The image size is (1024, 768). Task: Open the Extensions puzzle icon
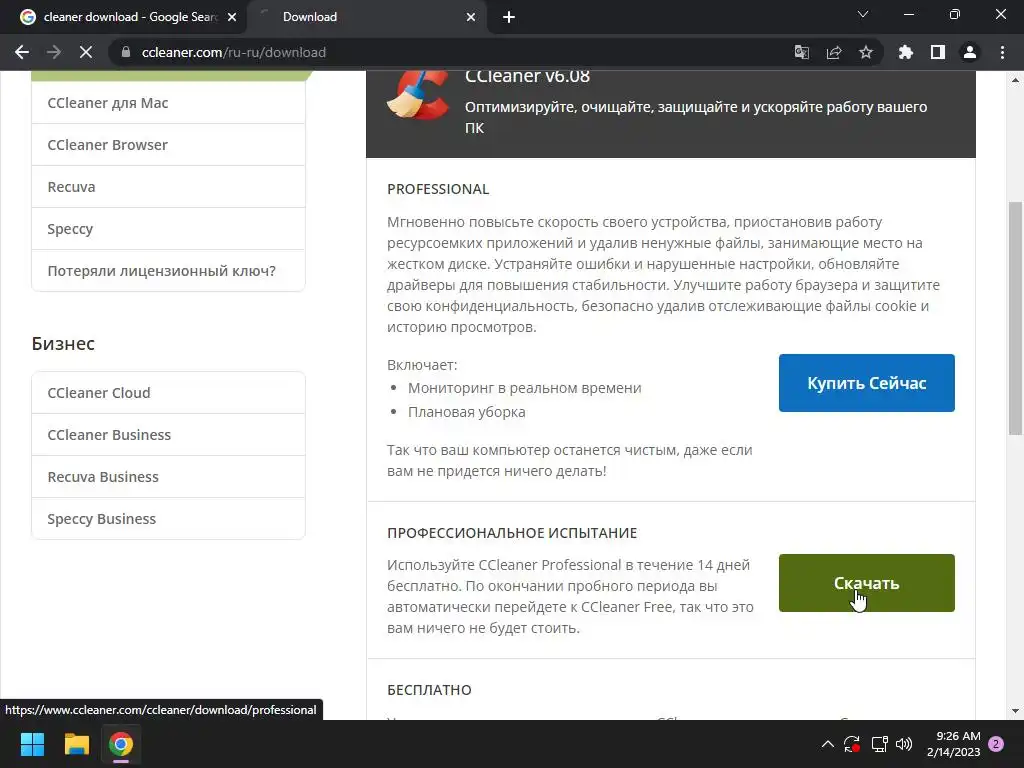906,52
